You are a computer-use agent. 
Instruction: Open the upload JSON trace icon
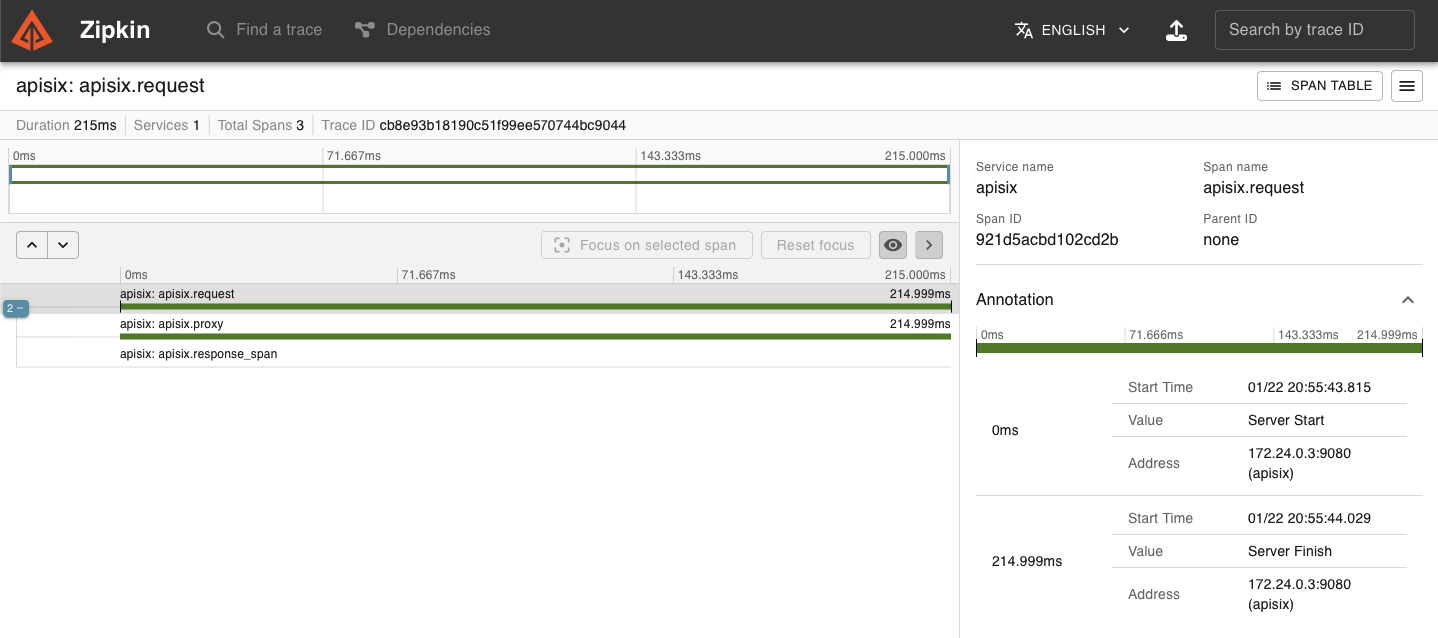1177,30
